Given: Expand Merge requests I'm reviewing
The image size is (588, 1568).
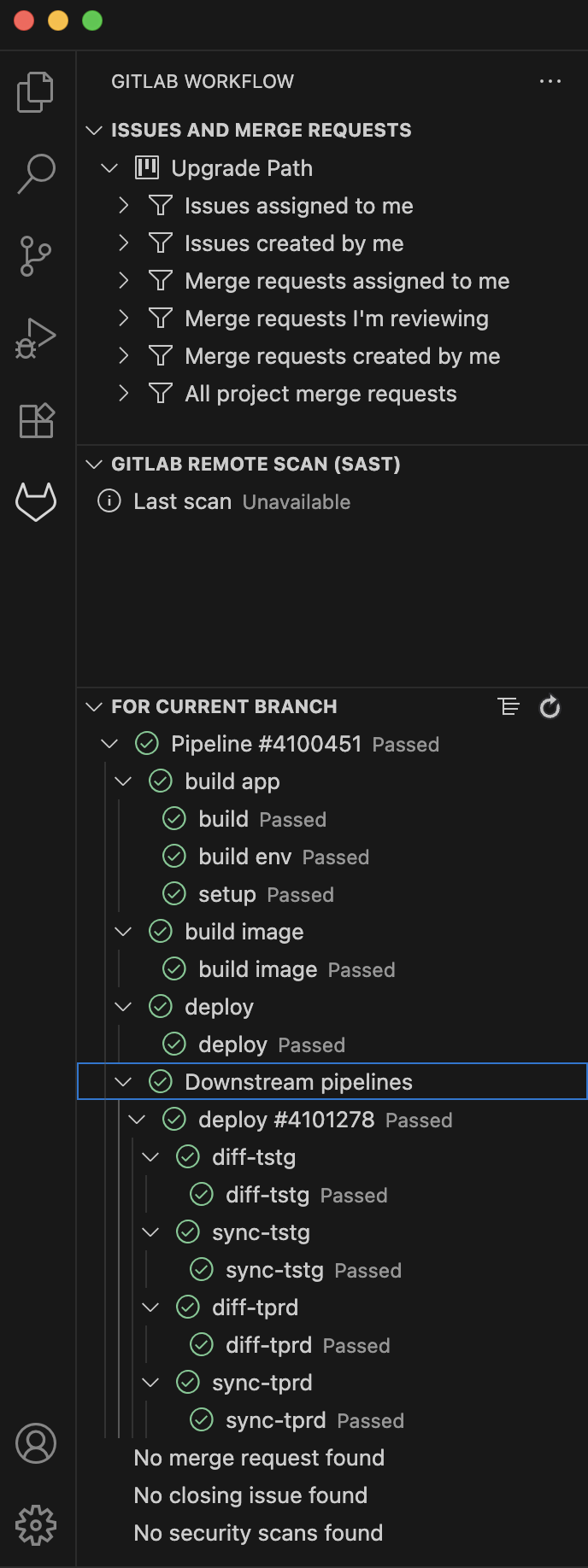Looking at the screenshot, I should 124,318.
